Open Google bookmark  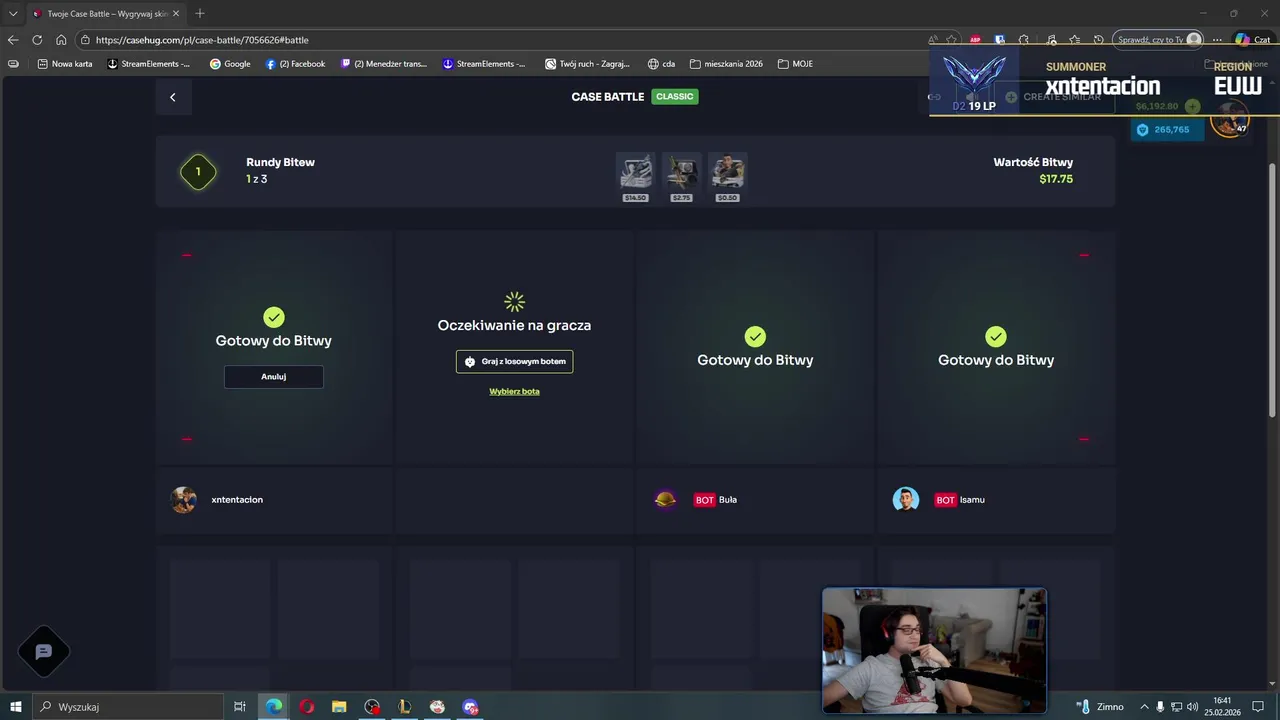(230, 64)
